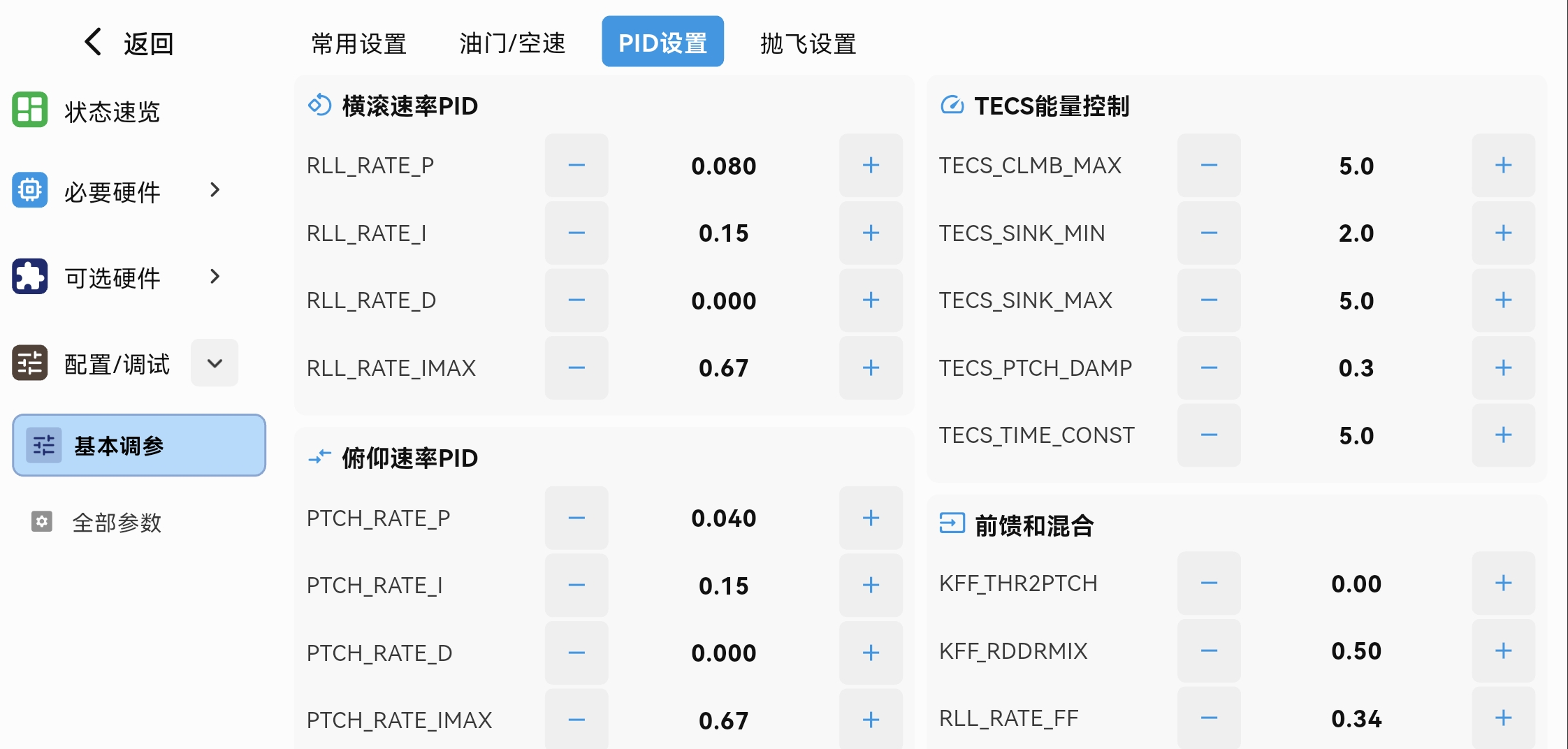Click the 全部参数 gear icon
Image resolution: width=1568 pixels, height=749 pixels.
(x=42, y=521)
